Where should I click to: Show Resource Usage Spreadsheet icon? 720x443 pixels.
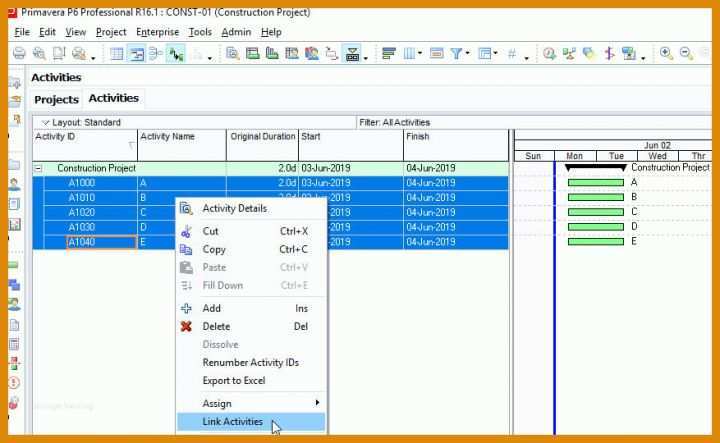[292, 54]
